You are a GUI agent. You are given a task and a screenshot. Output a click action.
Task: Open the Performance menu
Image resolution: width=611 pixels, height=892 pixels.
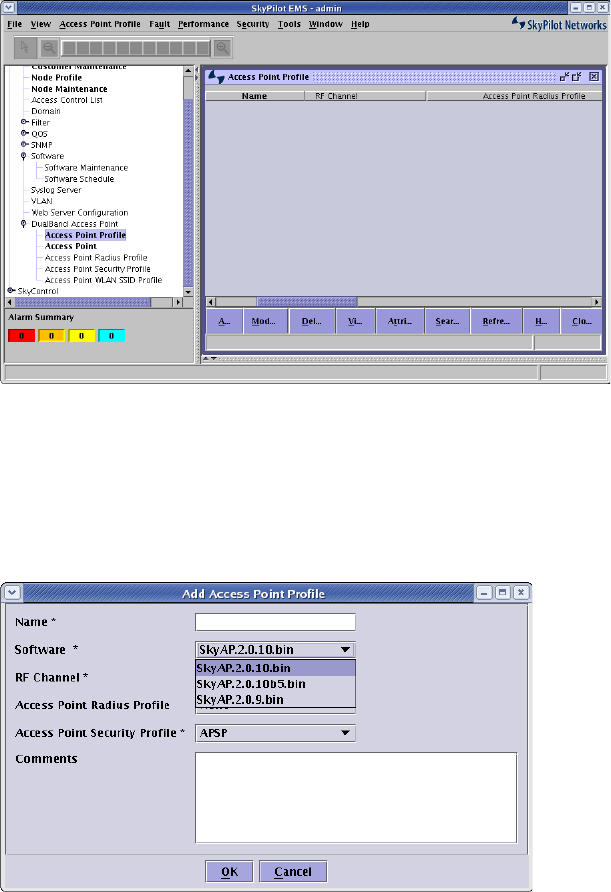tap(203, 24)
